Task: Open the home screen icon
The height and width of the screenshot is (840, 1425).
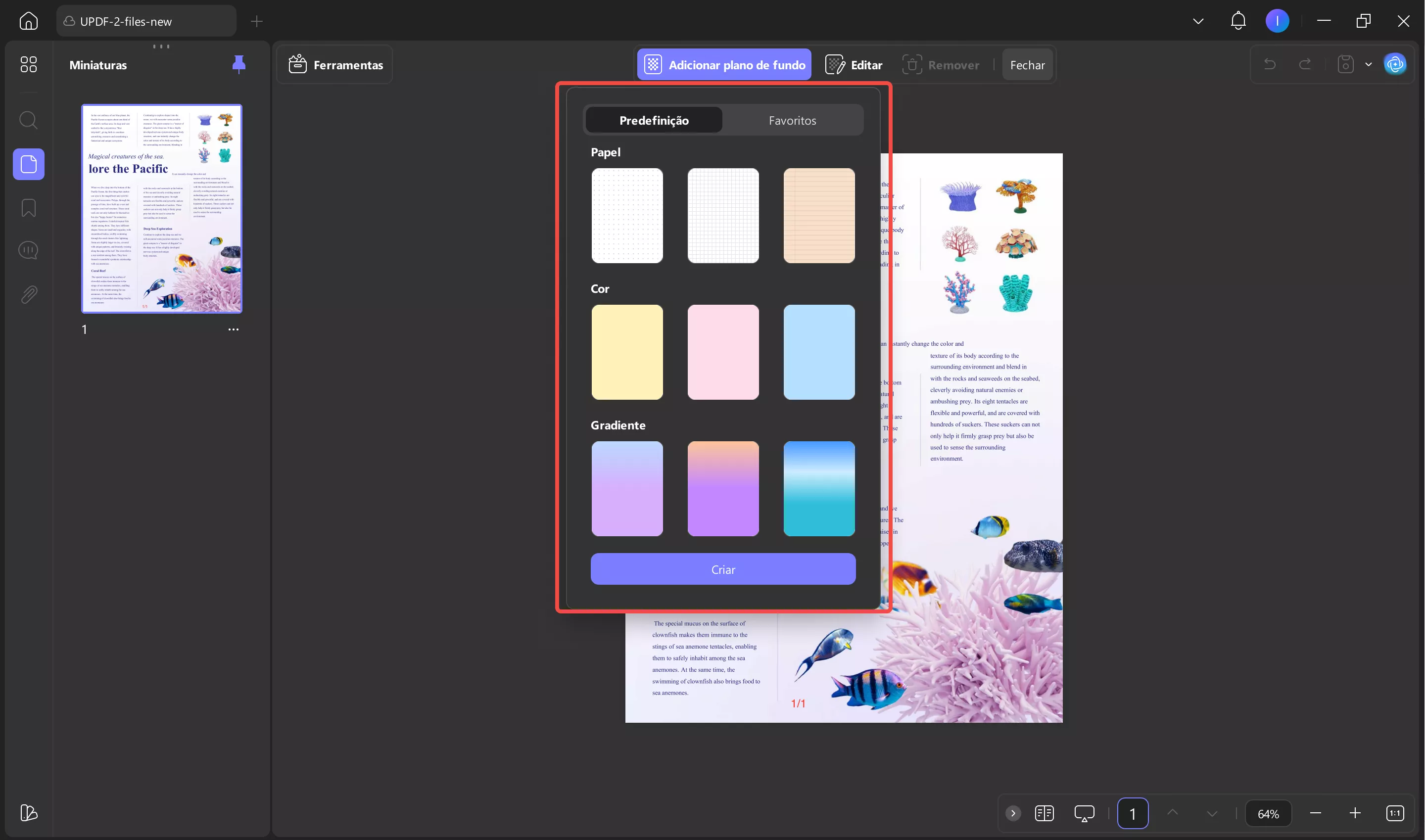Action: (28, 21)
